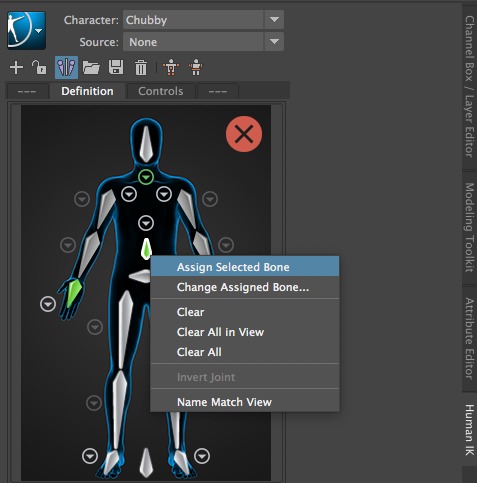Click the create control rig icon
This screenshot has width=477, height=483.
click(x=171, y=67)
